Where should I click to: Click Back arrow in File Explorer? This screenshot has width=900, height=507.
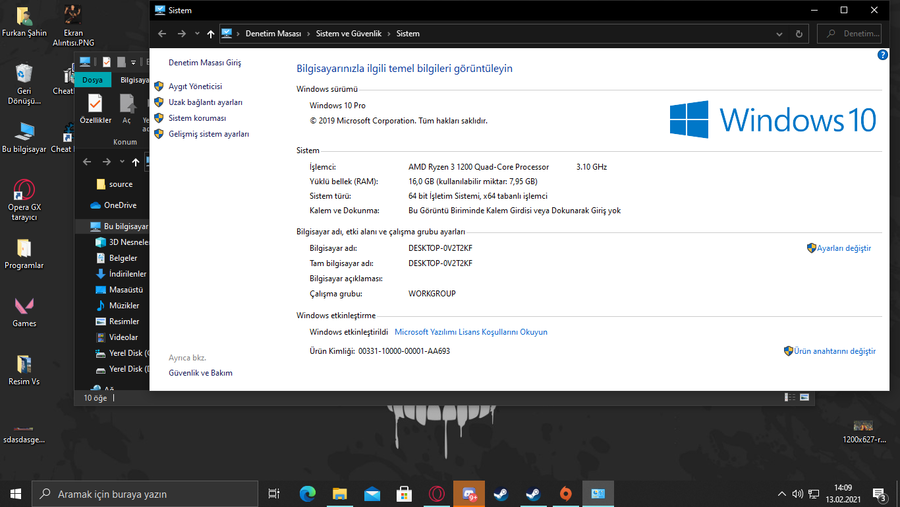(x=87, y=162)
